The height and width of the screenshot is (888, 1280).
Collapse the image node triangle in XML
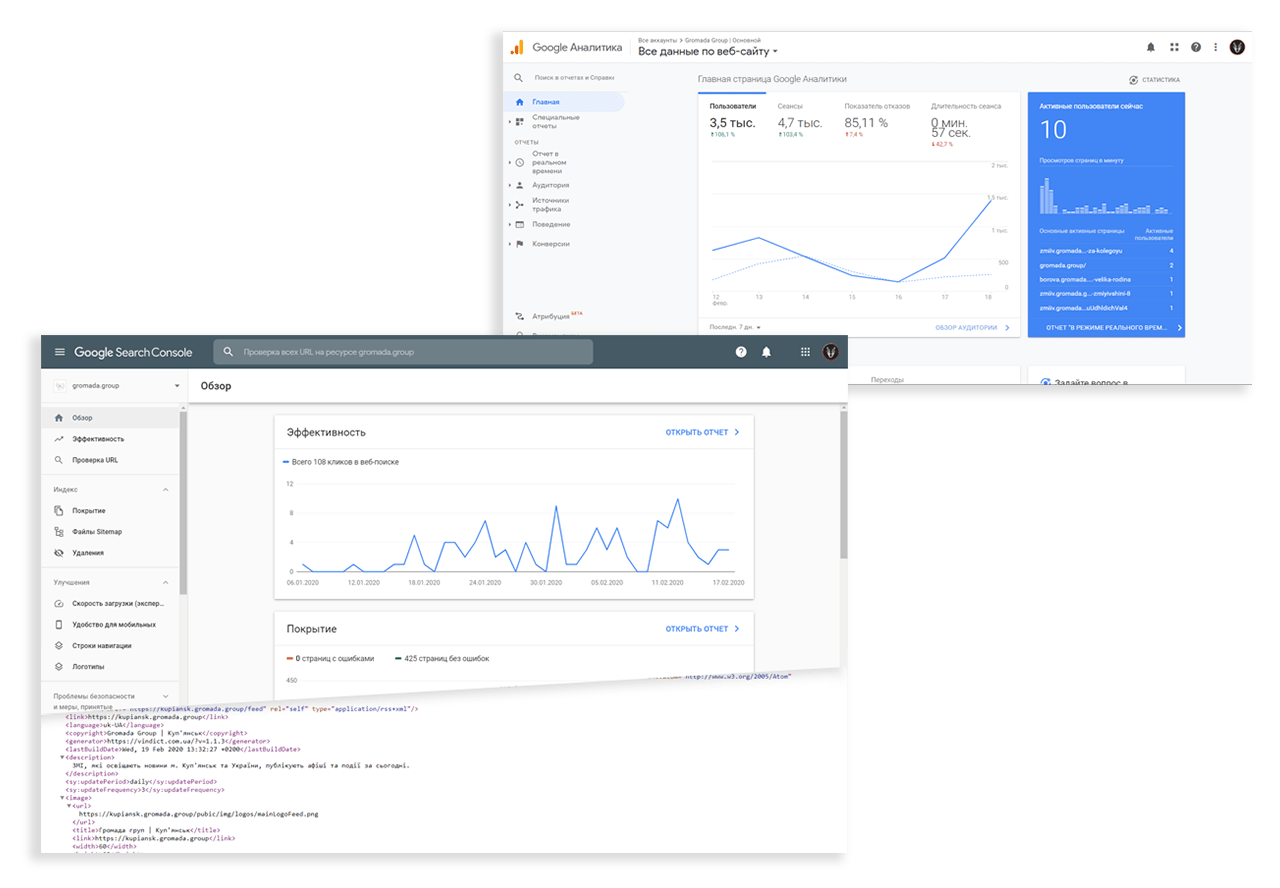click(x=61, y=798)
